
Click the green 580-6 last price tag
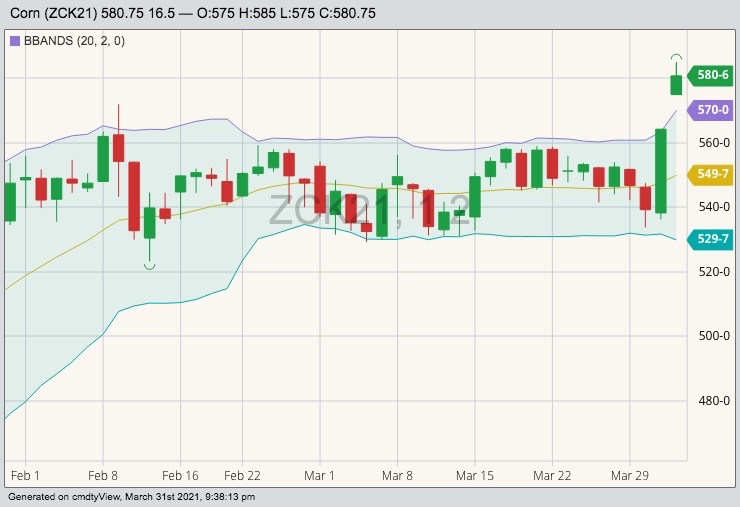[710, 75]
